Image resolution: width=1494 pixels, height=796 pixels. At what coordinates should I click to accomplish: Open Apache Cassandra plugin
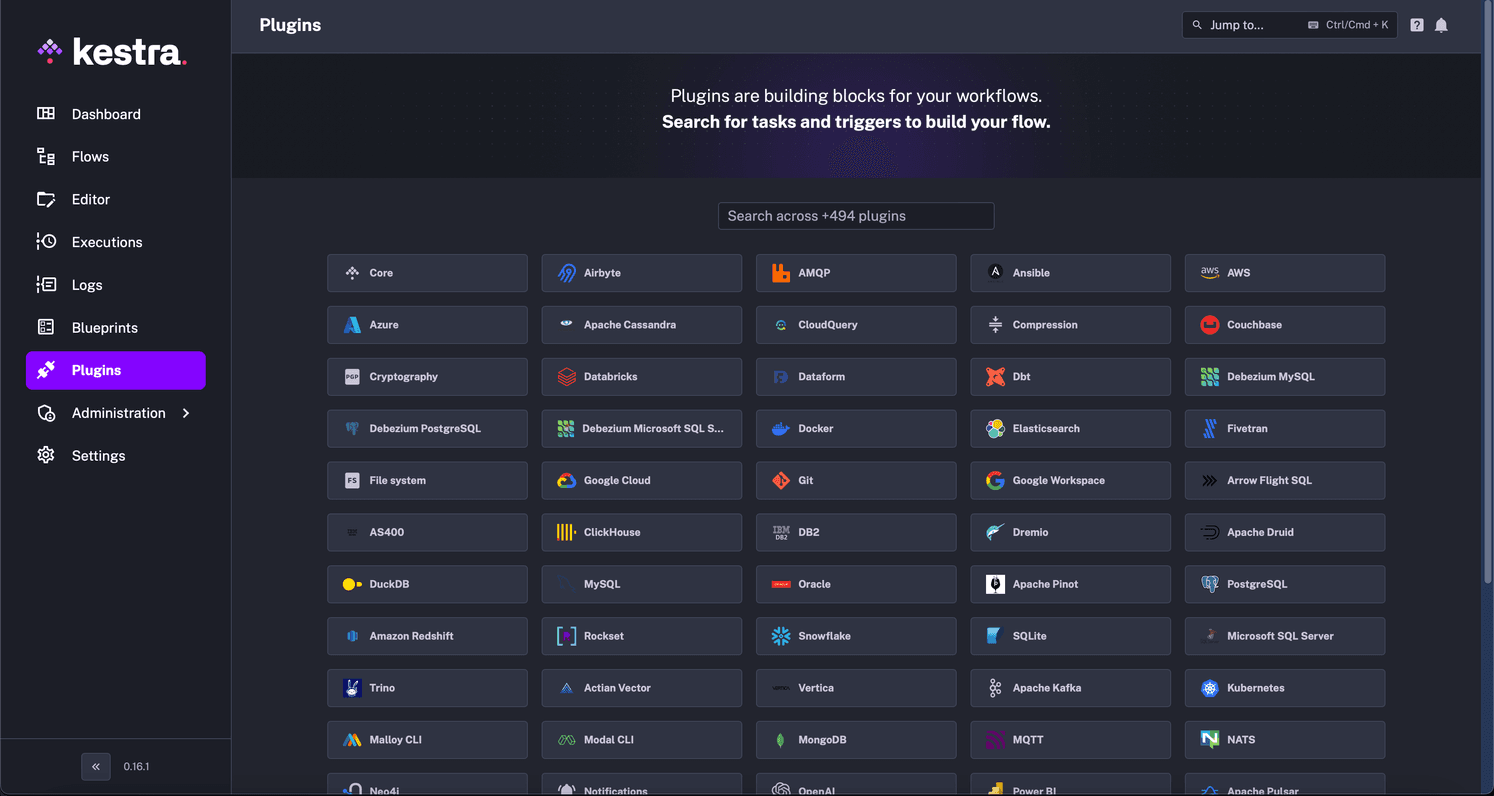[x=642, y=325]
